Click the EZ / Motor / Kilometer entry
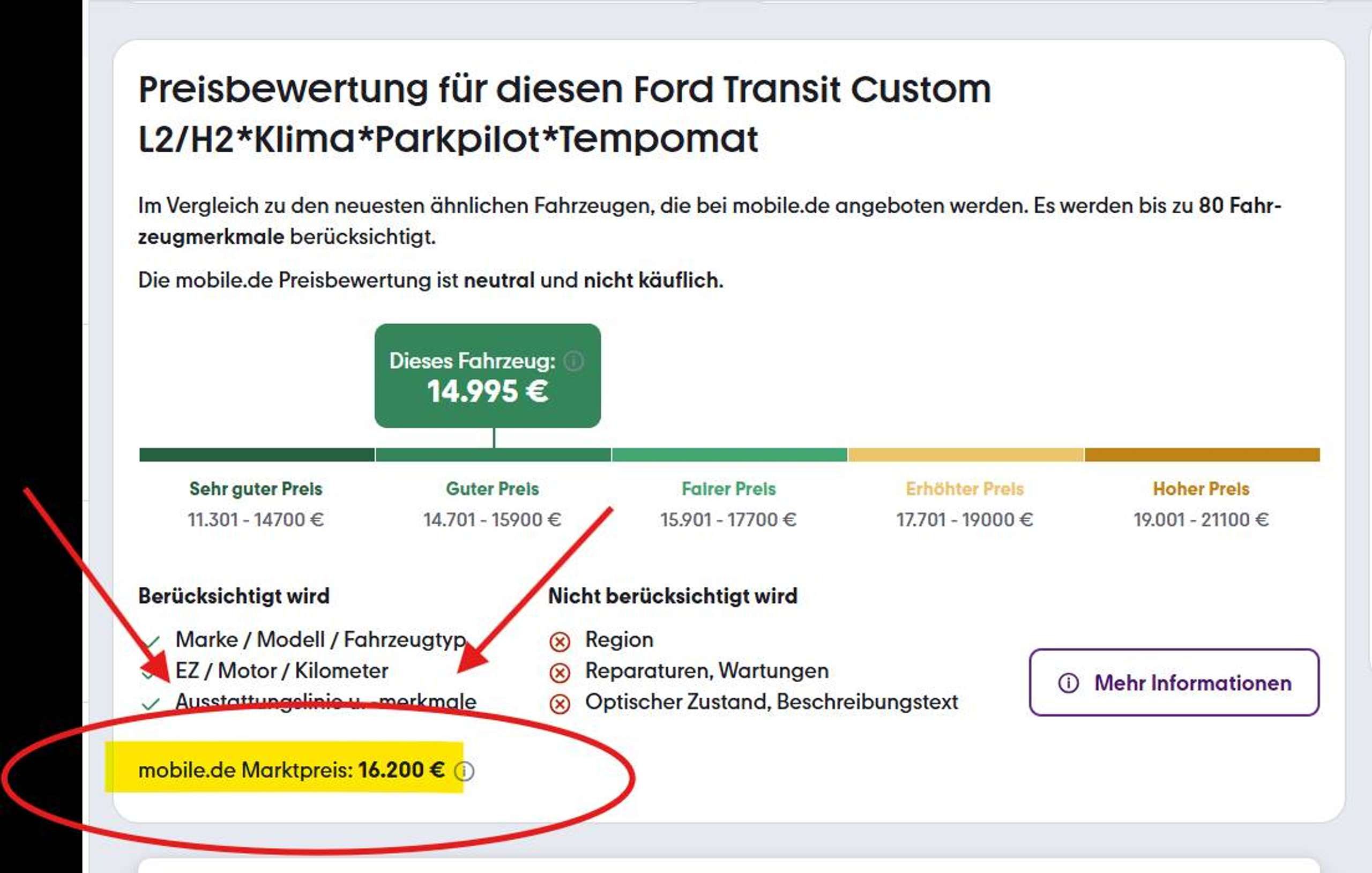Viewport: 1372px width, 873px height. [x=281, y=671]
